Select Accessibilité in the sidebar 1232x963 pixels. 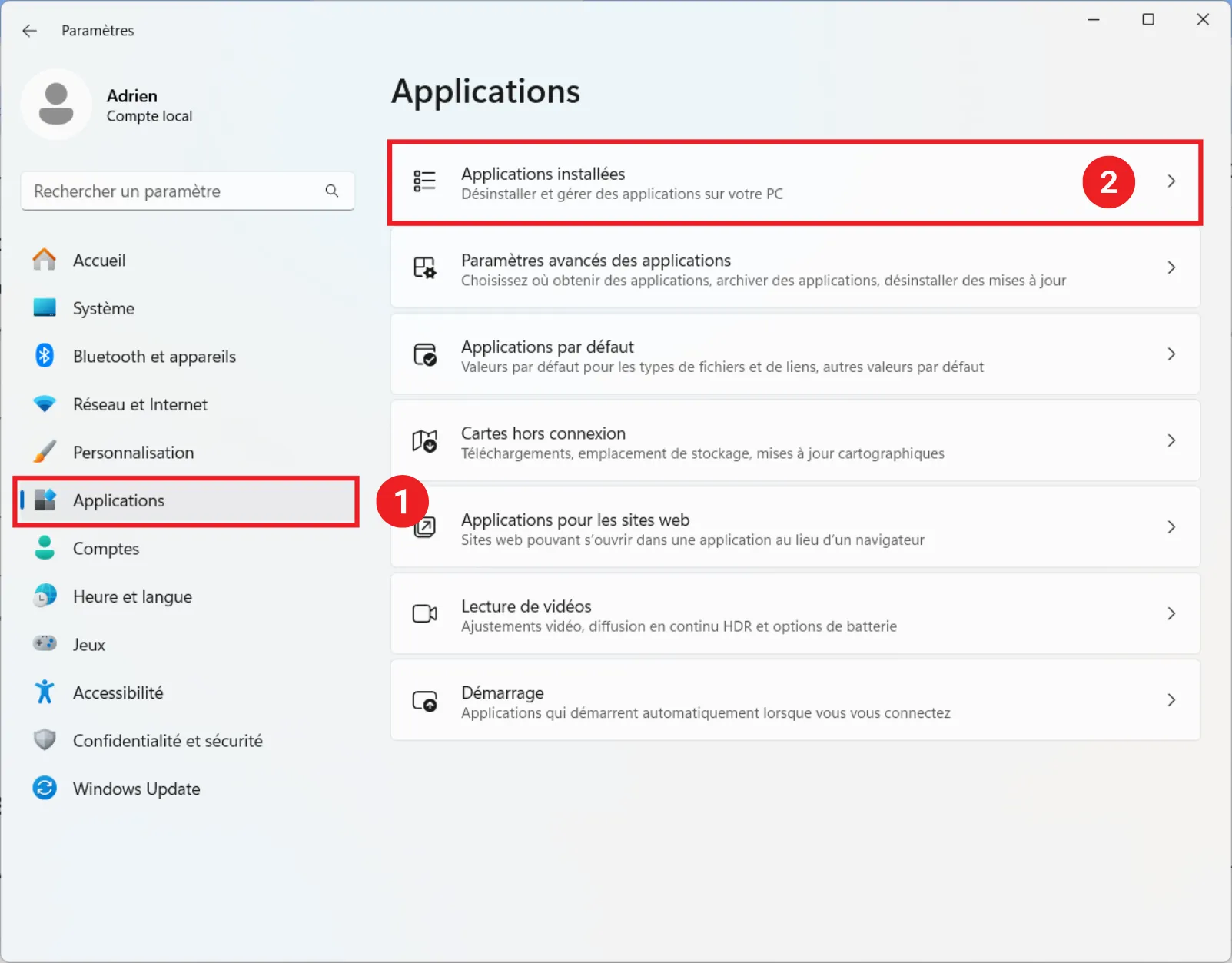186,692
